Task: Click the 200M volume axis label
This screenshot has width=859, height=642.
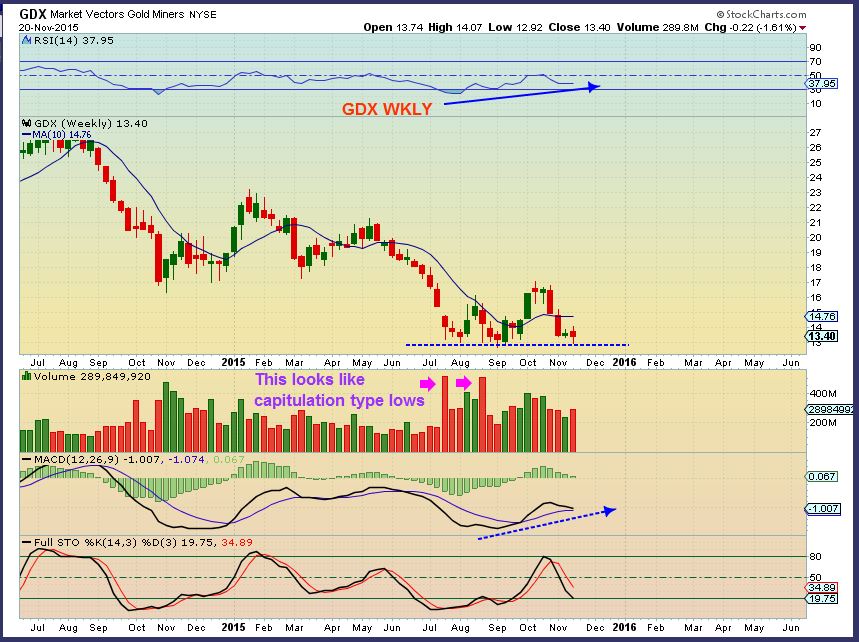Action: pos(823,423)
